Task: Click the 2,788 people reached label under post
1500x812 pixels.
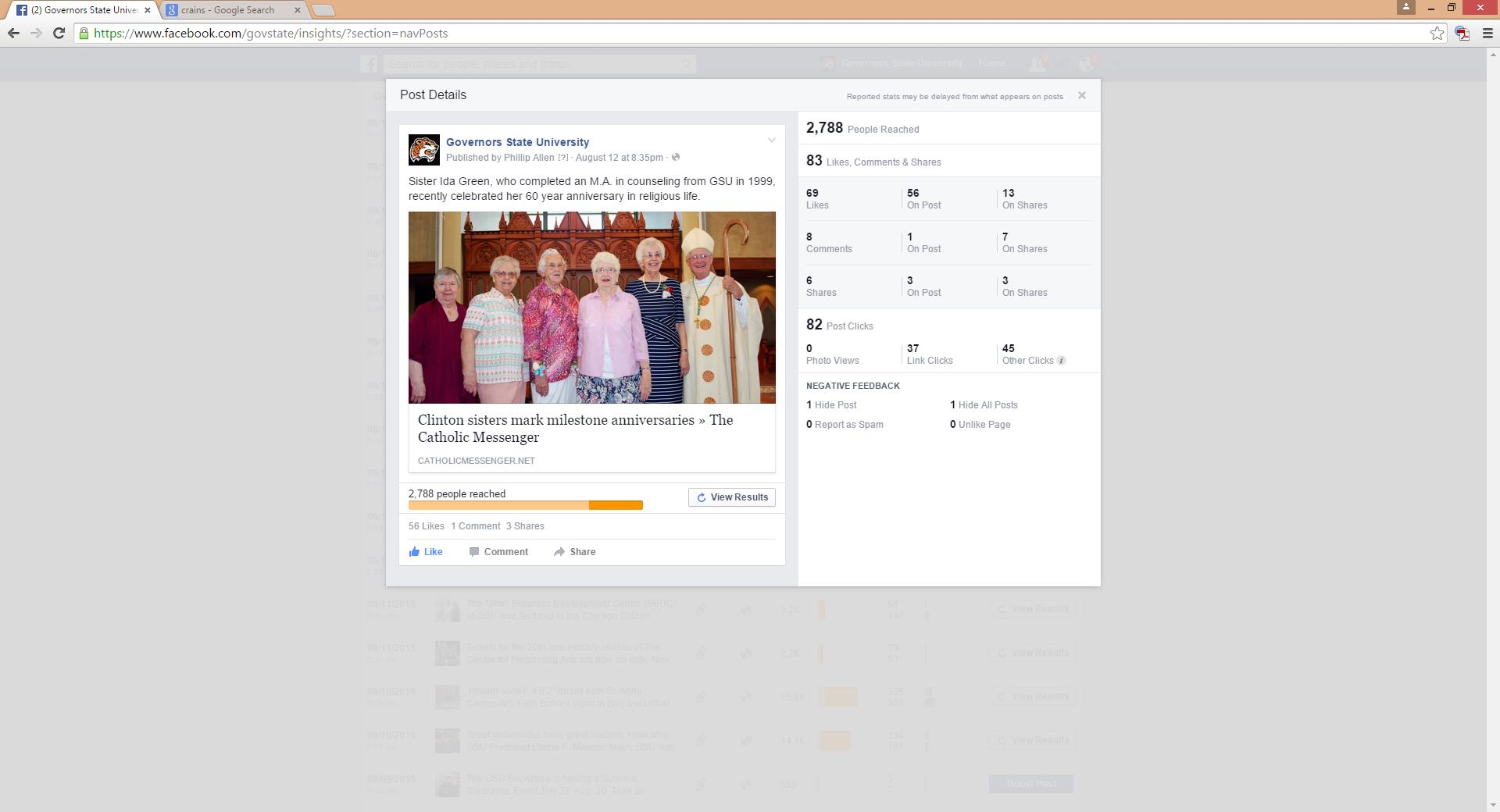Action: click(x=457, y=493)
